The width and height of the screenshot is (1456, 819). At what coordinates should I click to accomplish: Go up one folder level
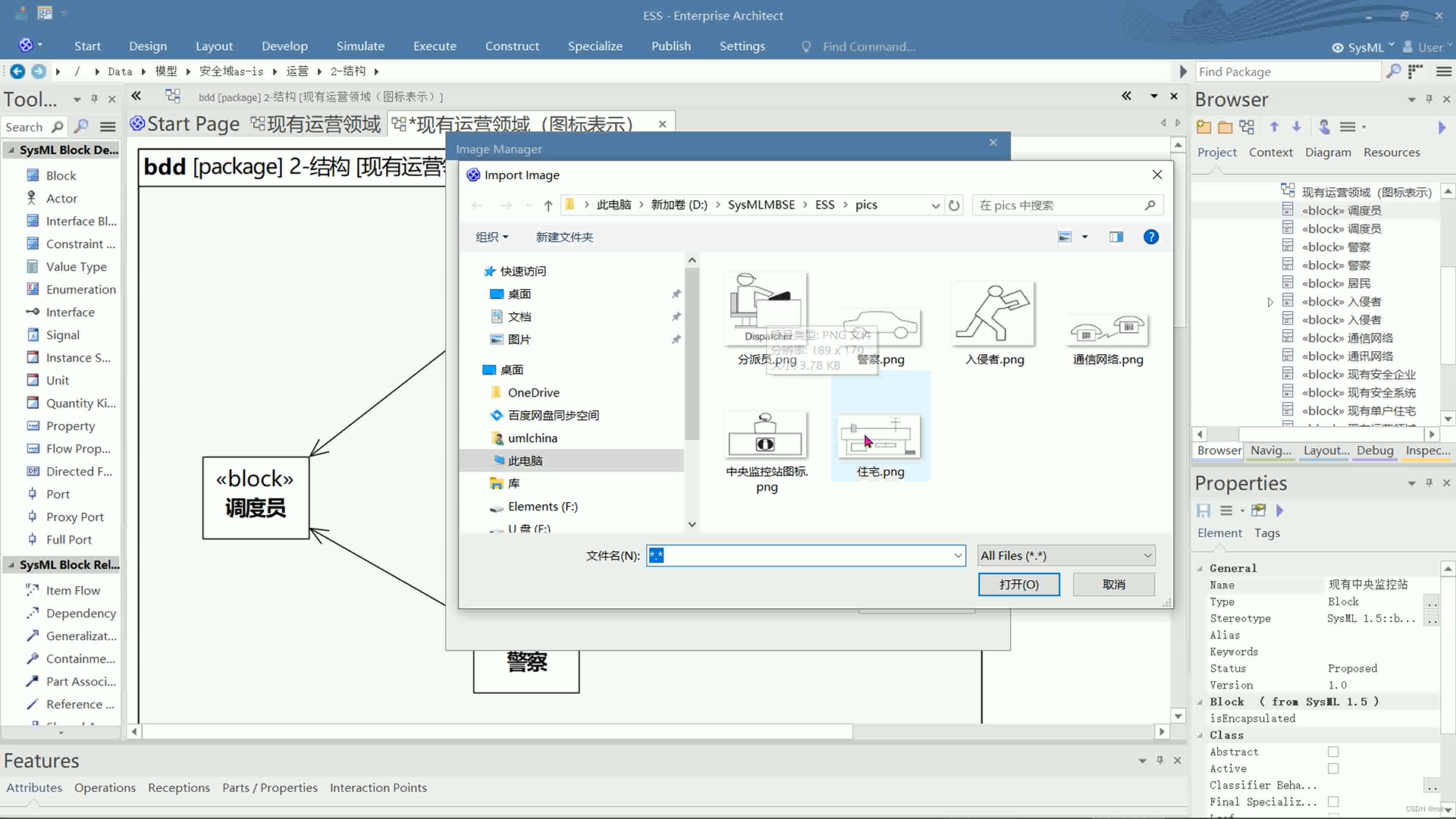[548, 205]
